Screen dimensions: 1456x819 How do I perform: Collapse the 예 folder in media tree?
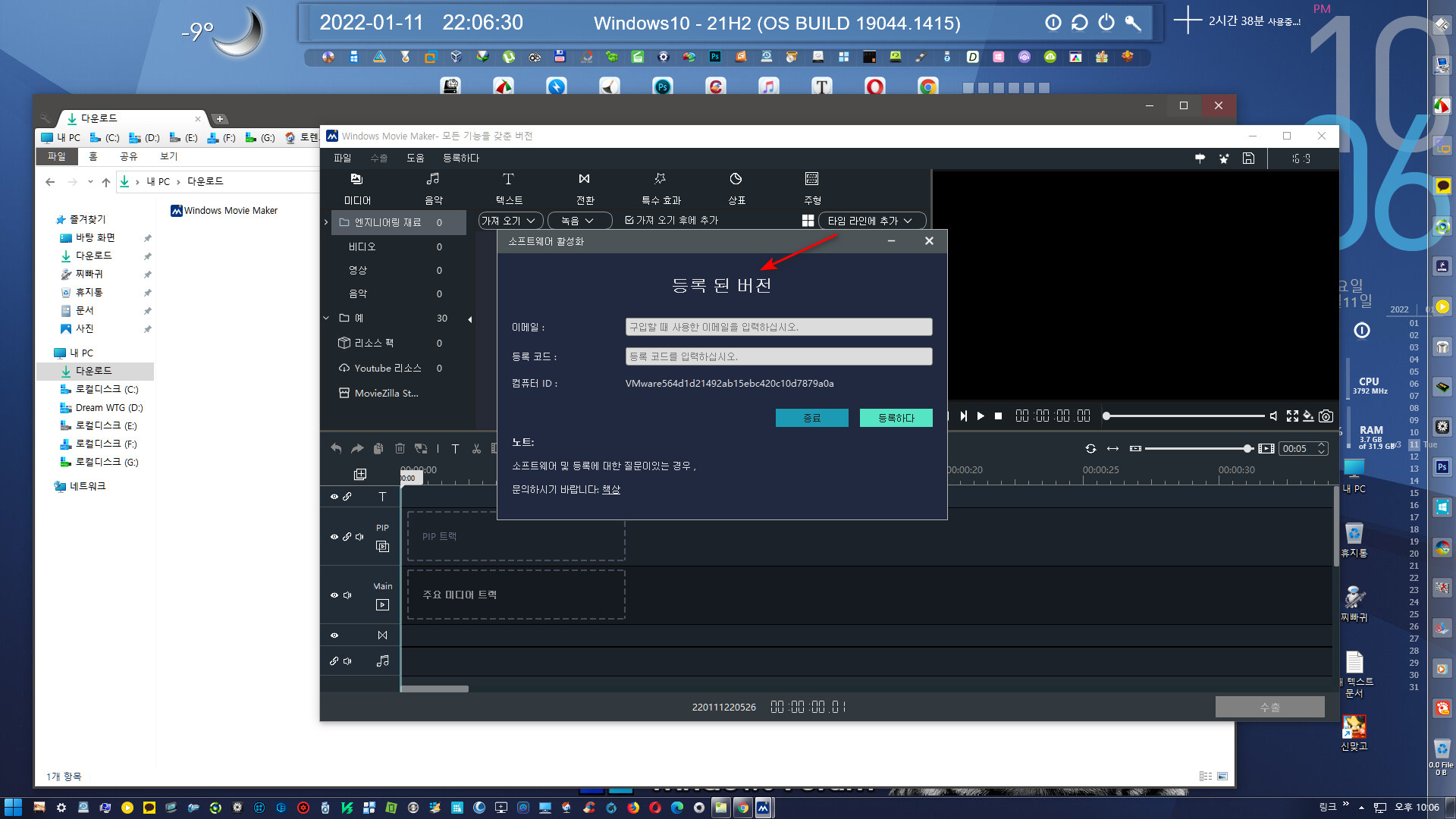point(326,318)
